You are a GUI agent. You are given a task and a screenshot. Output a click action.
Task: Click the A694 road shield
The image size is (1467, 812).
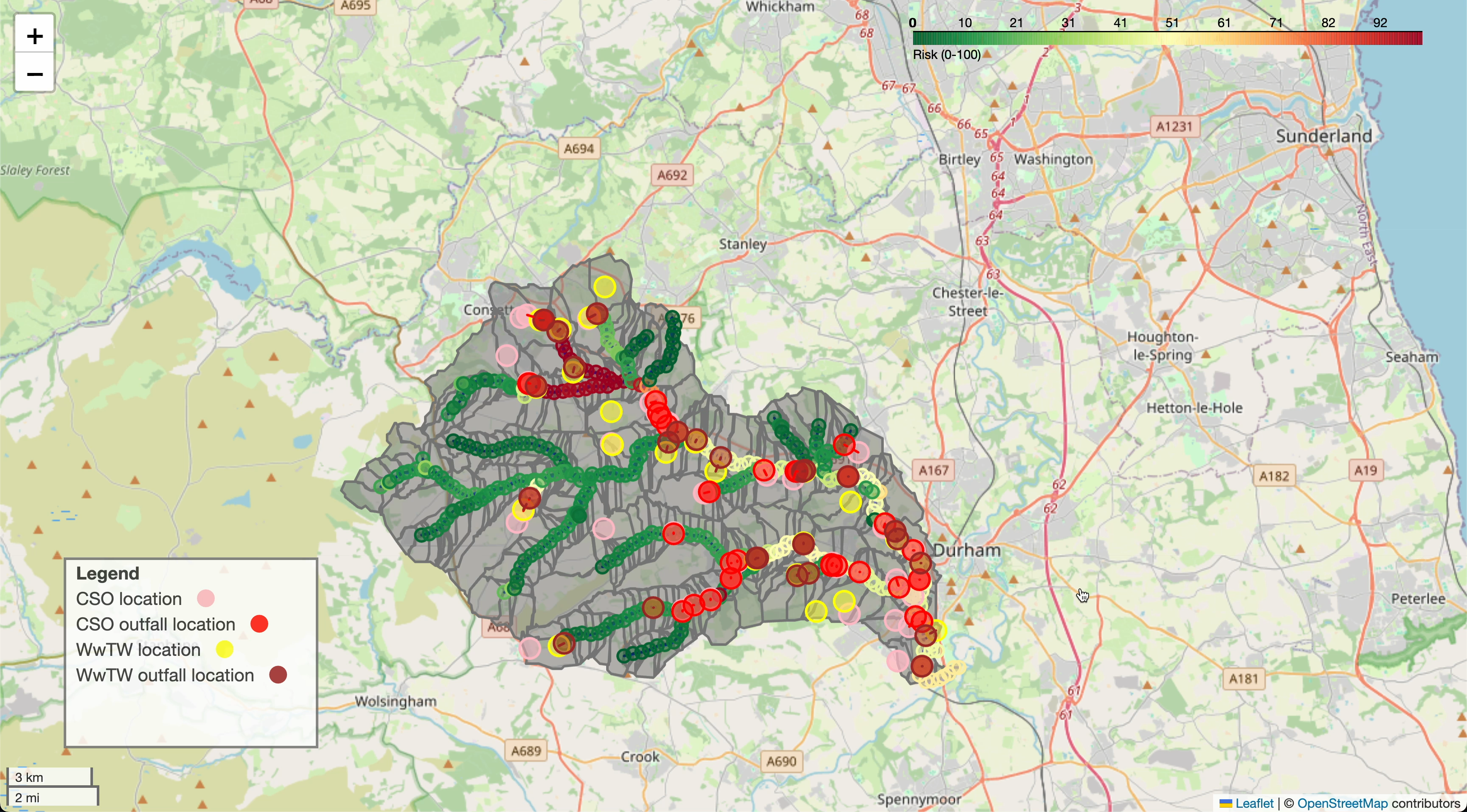pyautogui.click(x=579, y=148)
